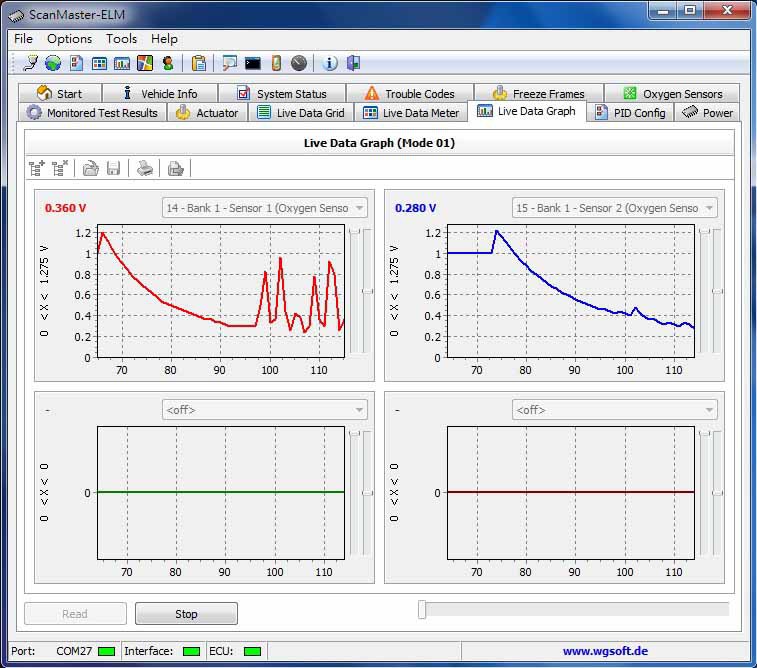Click the globe icon in main toolbar
This screenshot has height=668, width=757.
(52, 63)
